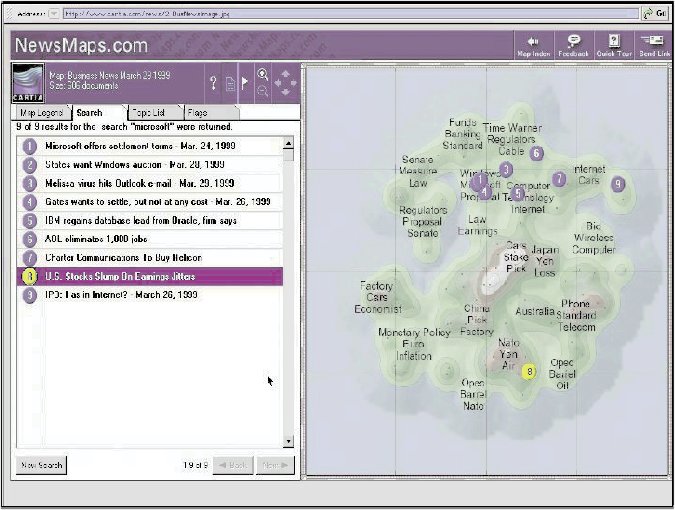Image resolution: width=675 pixels, height=510 pixels.
Task: Click map marker 5 near Technology
Action: coord(518,194)
